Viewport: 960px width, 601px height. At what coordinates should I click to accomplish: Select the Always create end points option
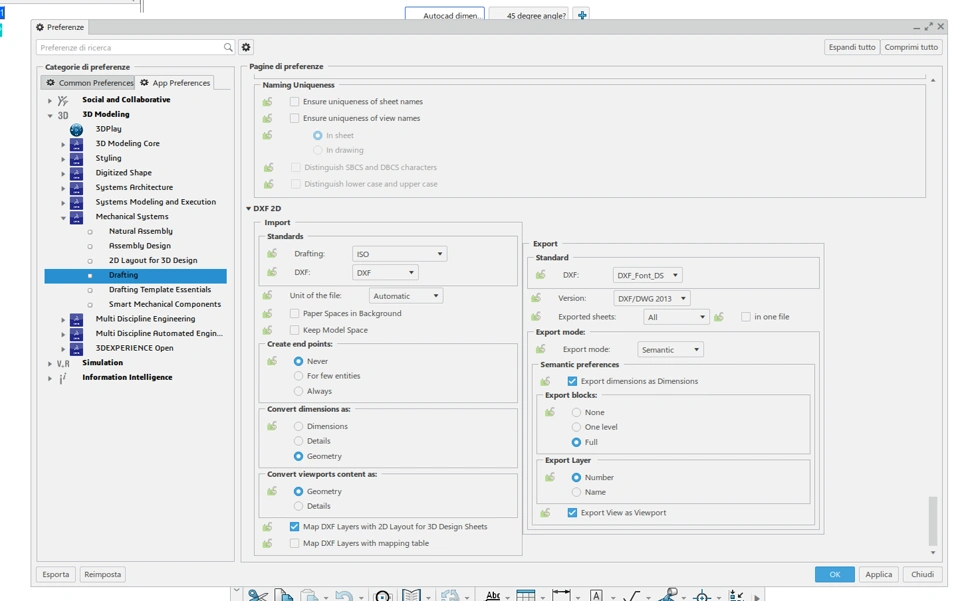click(298, 391)
